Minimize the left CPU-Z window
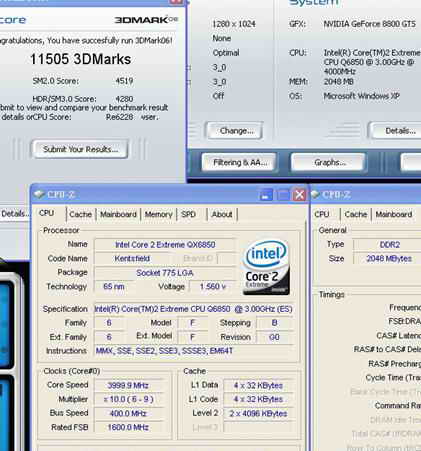This screenshot has height=451, width=421. [266, 195]
